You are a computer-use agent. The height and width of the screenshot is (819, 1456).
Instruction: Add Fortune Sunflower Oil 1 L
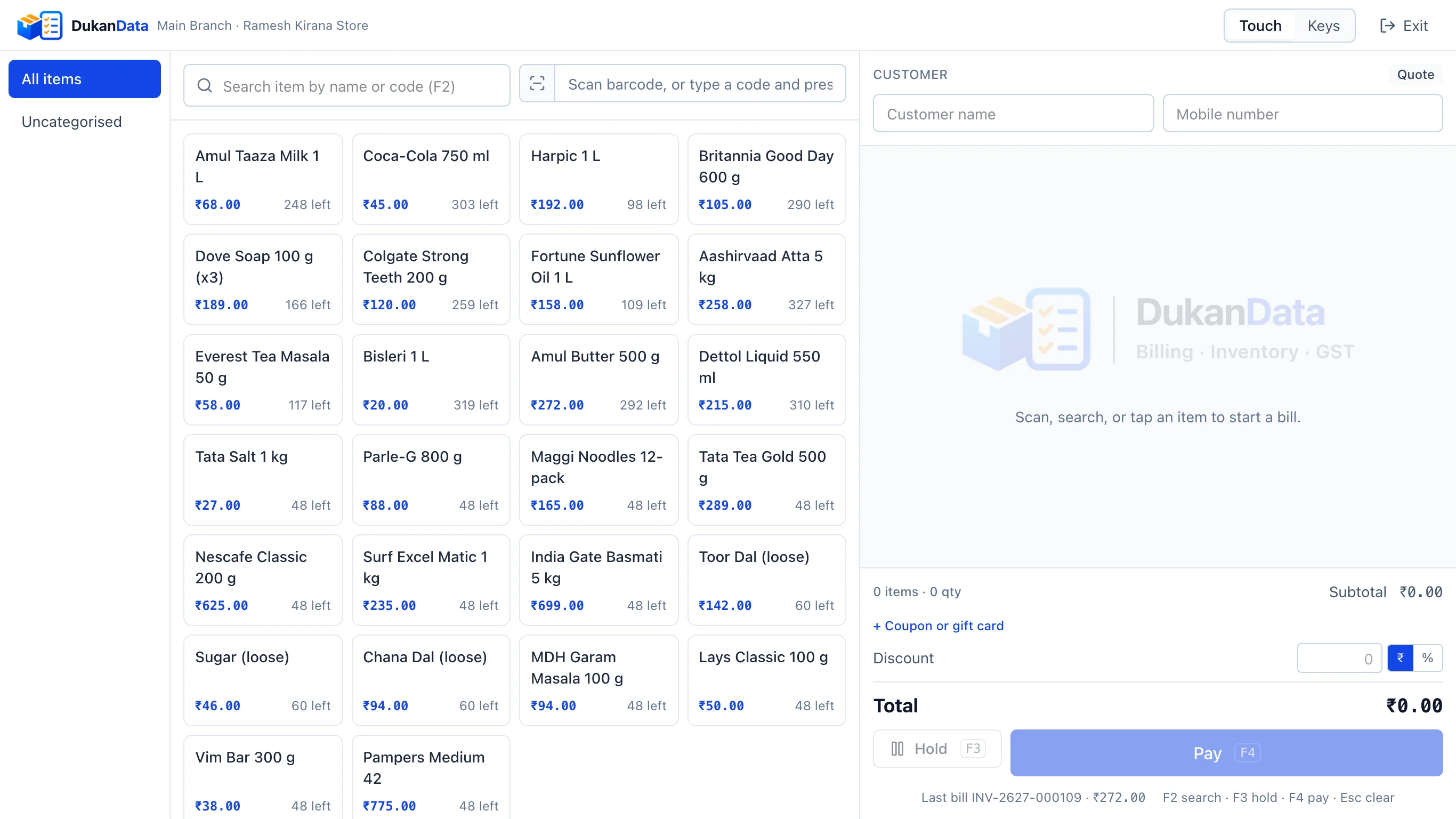[x=598, y=279]
